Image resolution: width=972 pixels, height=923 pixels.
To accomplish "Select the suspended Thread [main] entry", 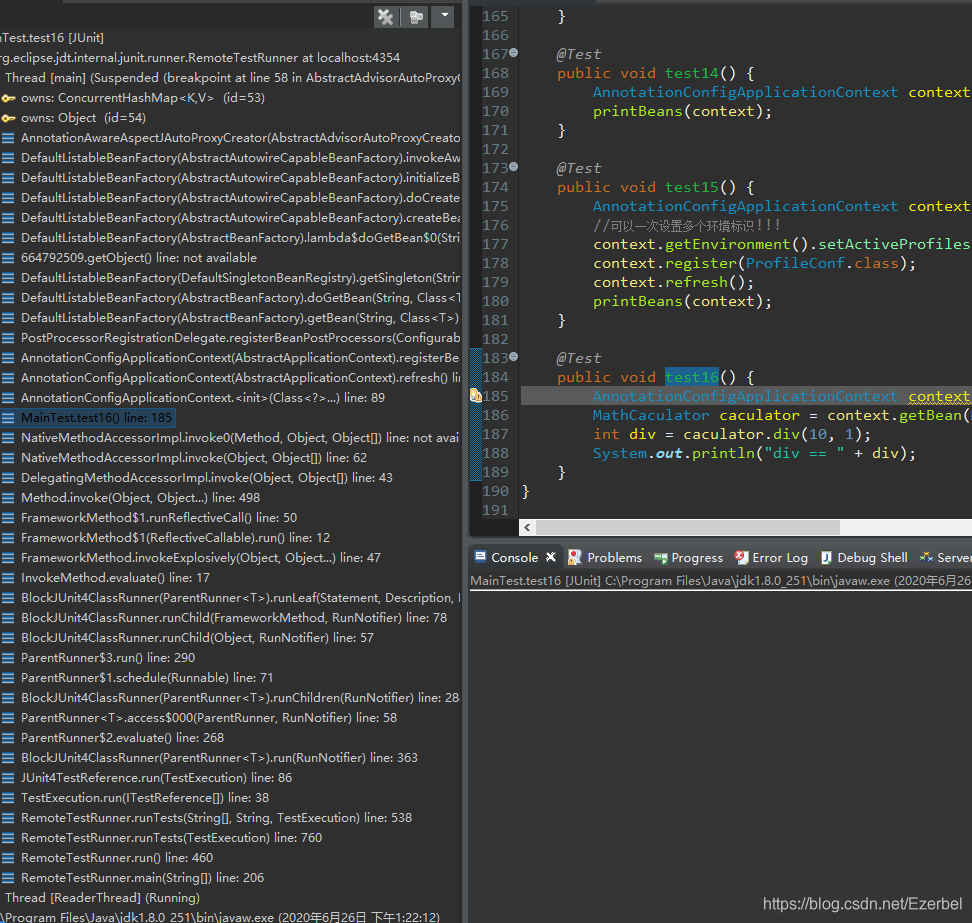I will pos(232,77).
